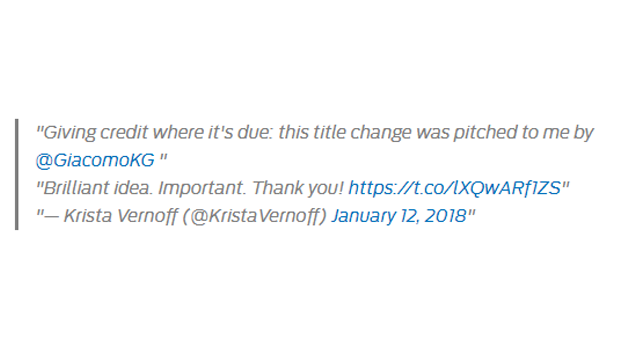
Task: Click the em dash before Krista Vernoff
Action: [51, 216]
